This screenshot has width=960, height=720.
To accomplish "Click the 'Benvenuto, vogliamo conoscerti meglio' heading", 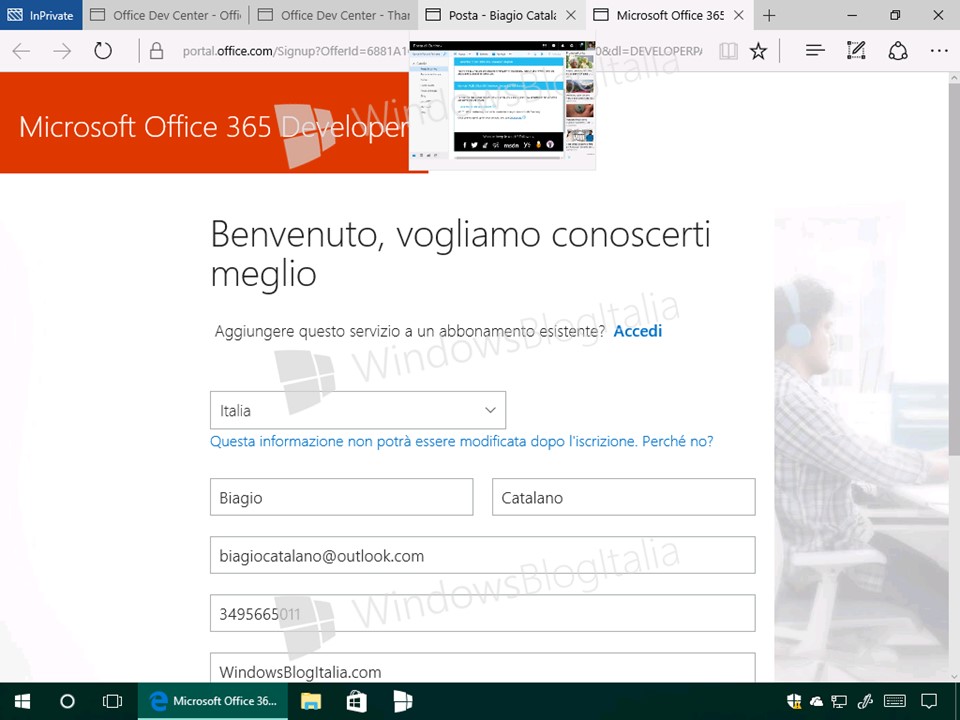I will (x=460, y=253).
